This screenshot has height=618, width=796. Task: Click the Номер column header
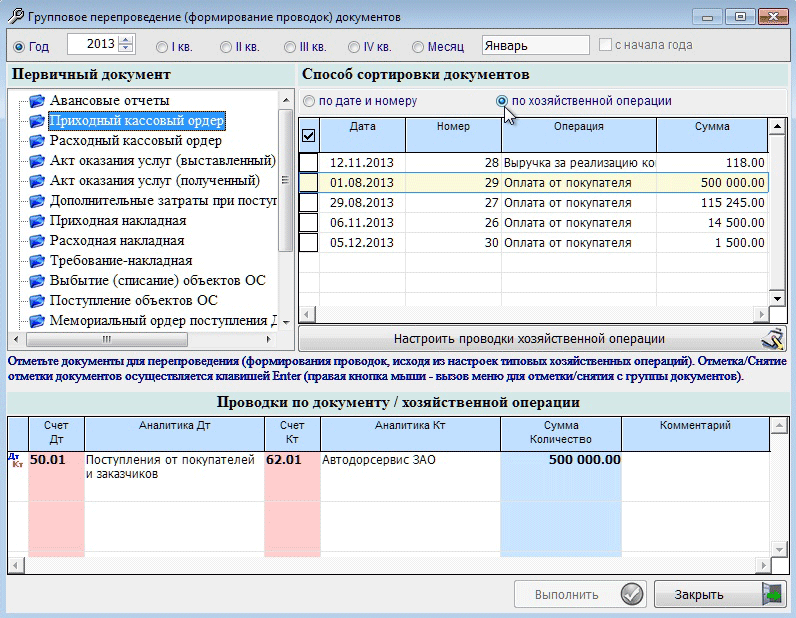pyautogui.click(x=453, y=135)
